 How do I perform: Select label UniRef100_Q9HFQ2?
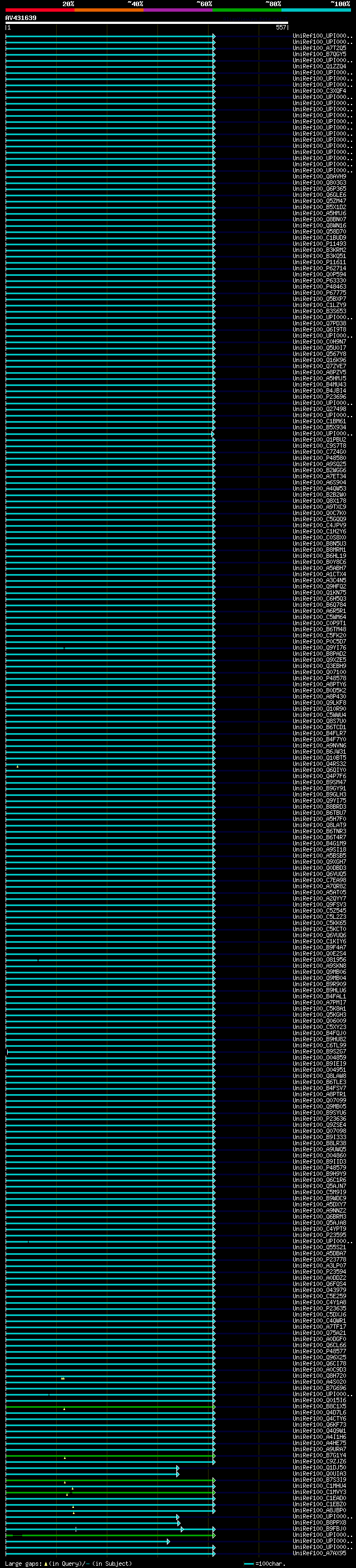[319, 586]
